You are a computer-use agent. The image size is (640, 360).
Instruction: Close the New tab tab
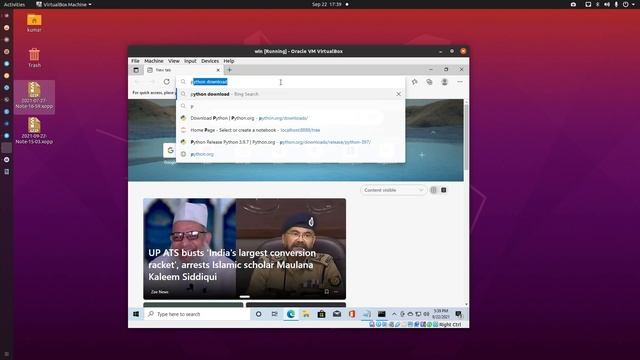218,70
